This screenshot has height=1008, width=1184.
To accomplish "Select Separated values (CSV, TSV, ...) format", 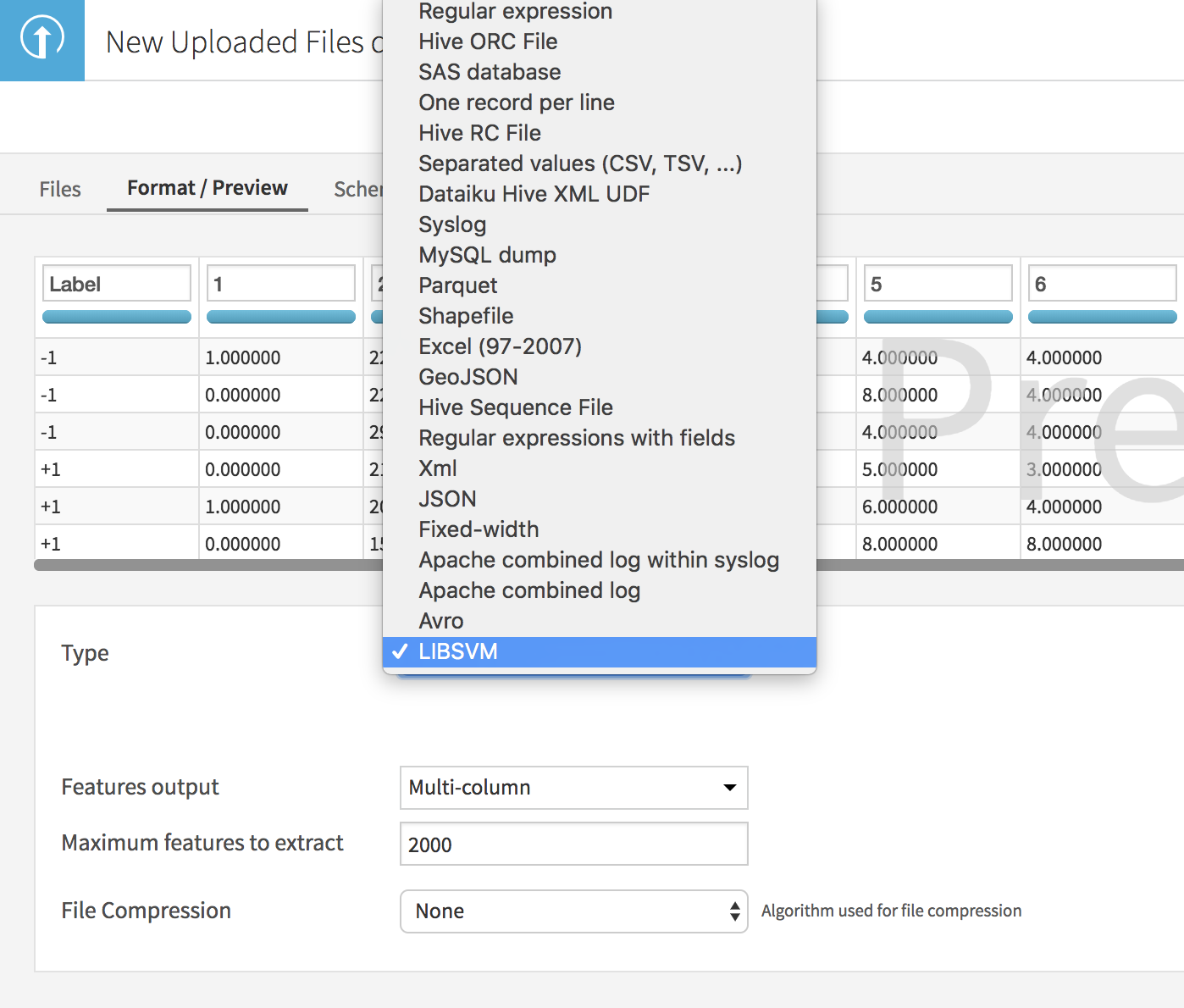I will pos(600,163).
